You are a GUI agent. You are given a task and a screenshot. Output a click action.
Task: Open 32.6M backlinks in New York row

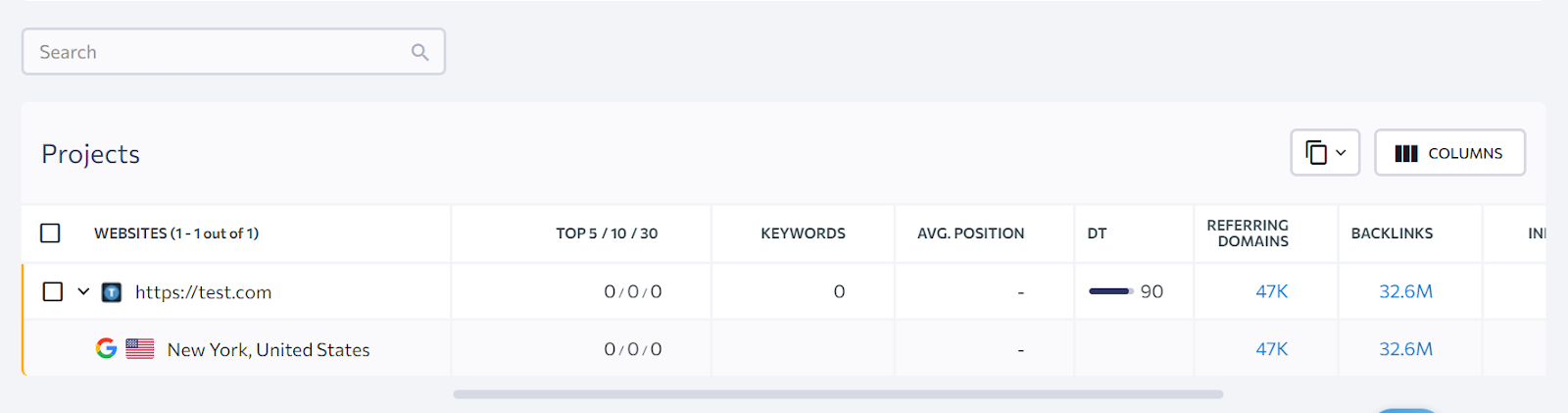1405,349
